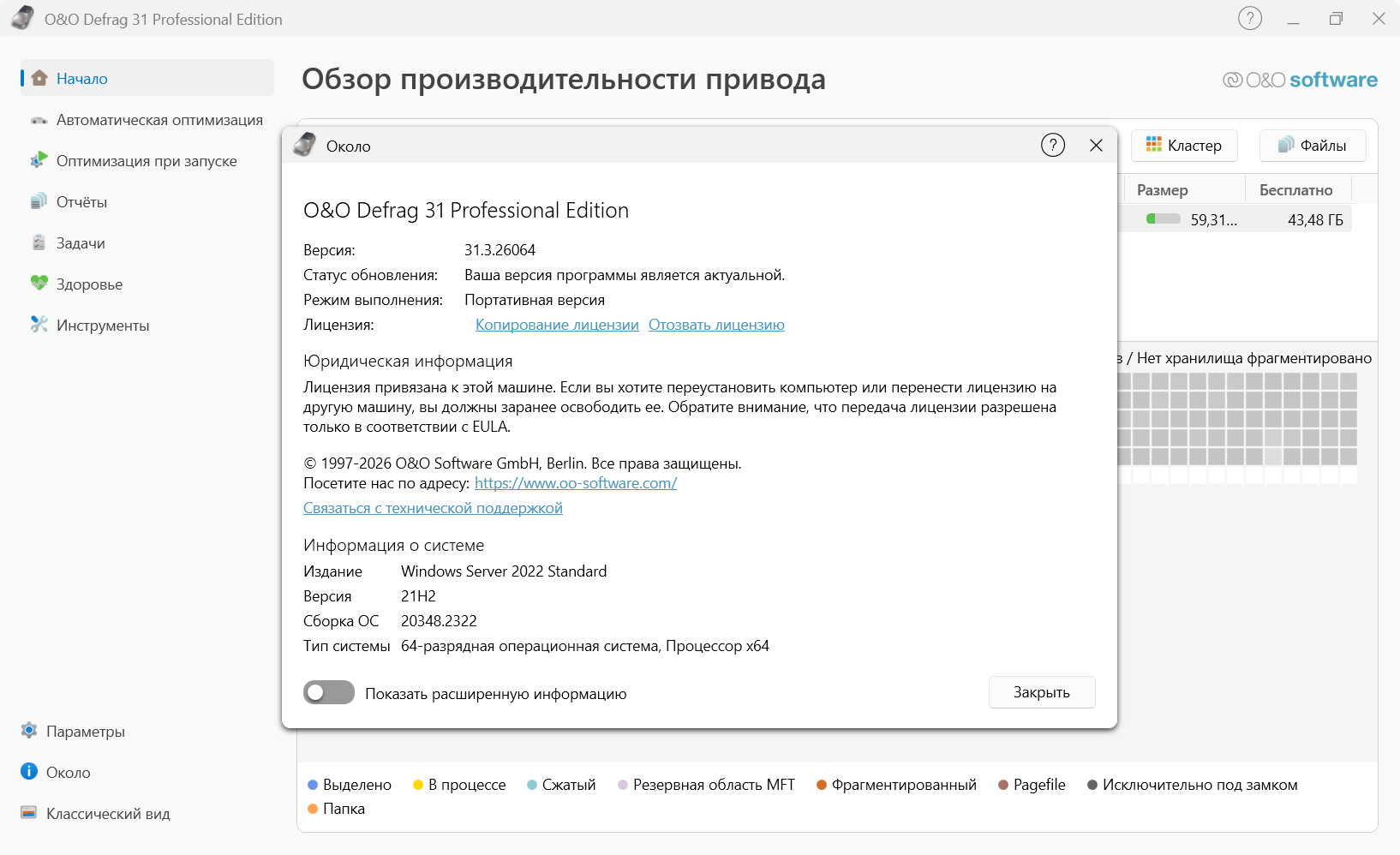Click the files icon on Файлы button
The width and height of the screenshot is (1400, 855).
1286,145
